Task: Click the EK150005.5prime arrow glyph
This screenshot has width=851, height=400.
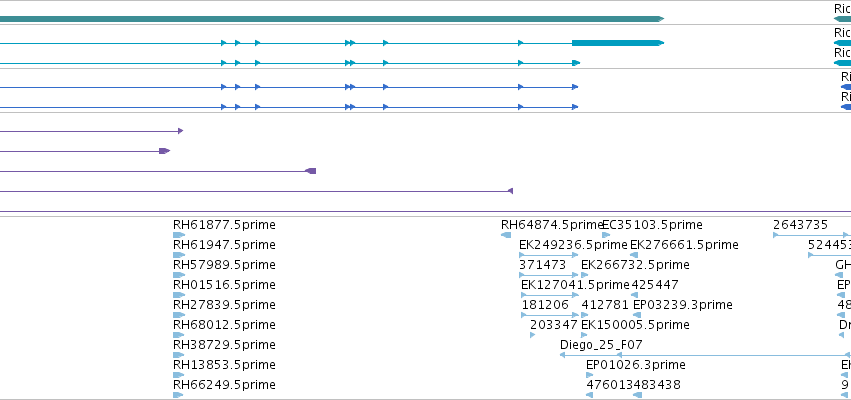Action: (585, 335)
